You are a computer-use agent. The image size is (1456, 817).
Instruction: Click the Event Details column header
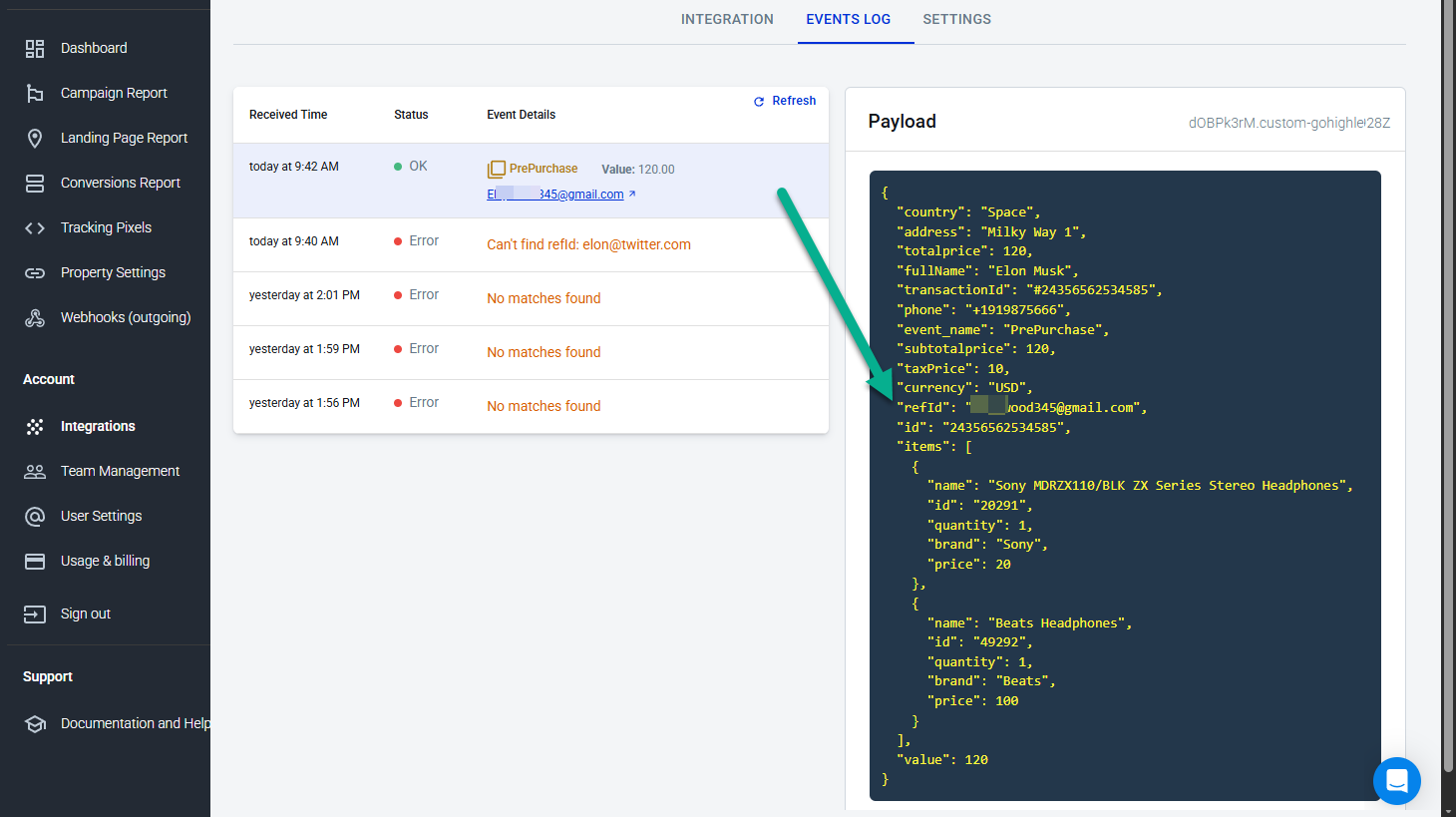pyautogui.click(x=522, y=115)
